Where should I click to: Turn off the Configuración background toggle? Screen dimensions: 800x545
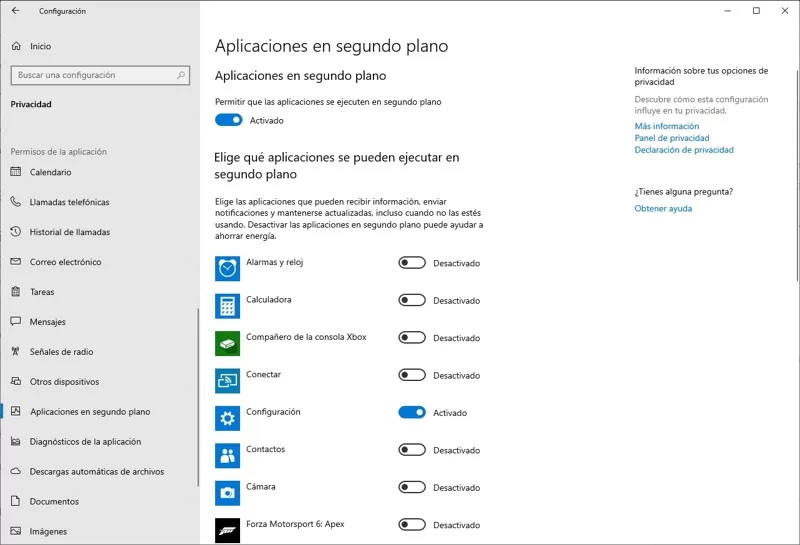(x=412, y=412)
